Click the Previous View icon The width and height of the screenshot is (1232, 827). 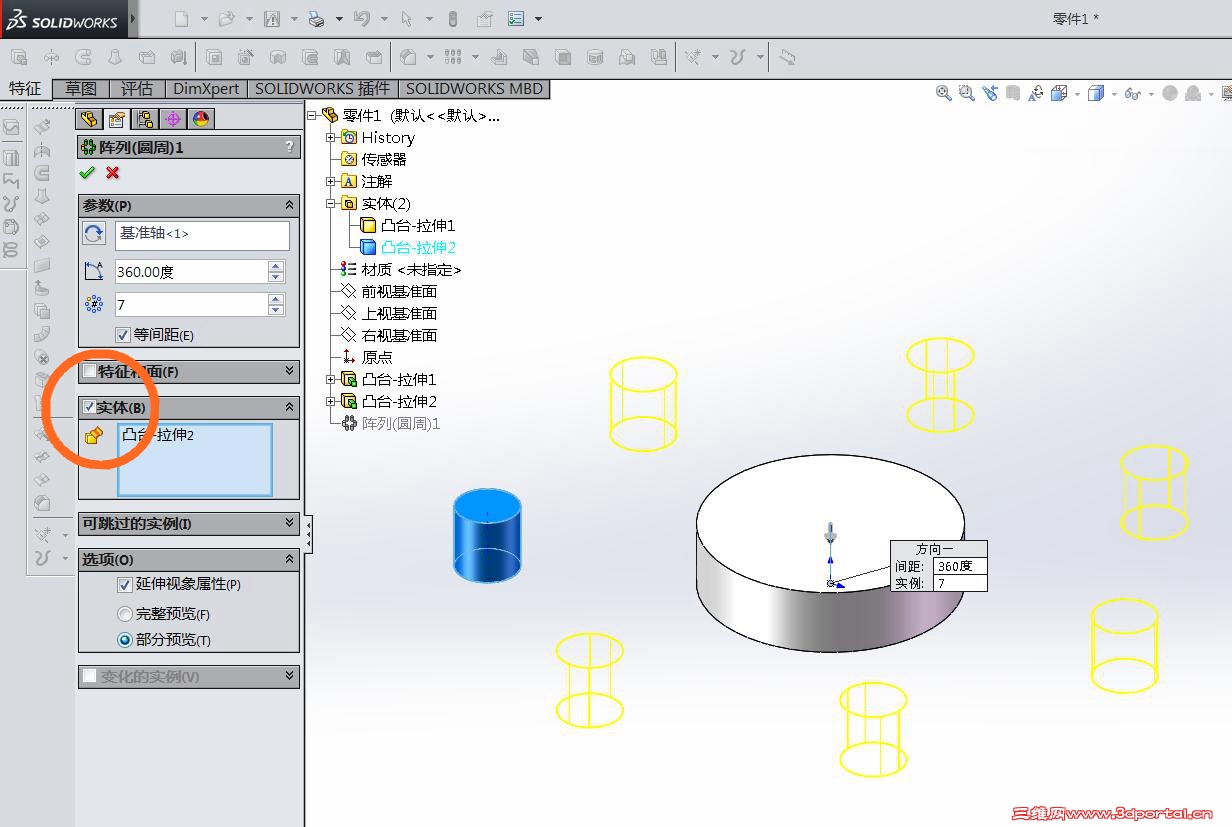point(990,93)
